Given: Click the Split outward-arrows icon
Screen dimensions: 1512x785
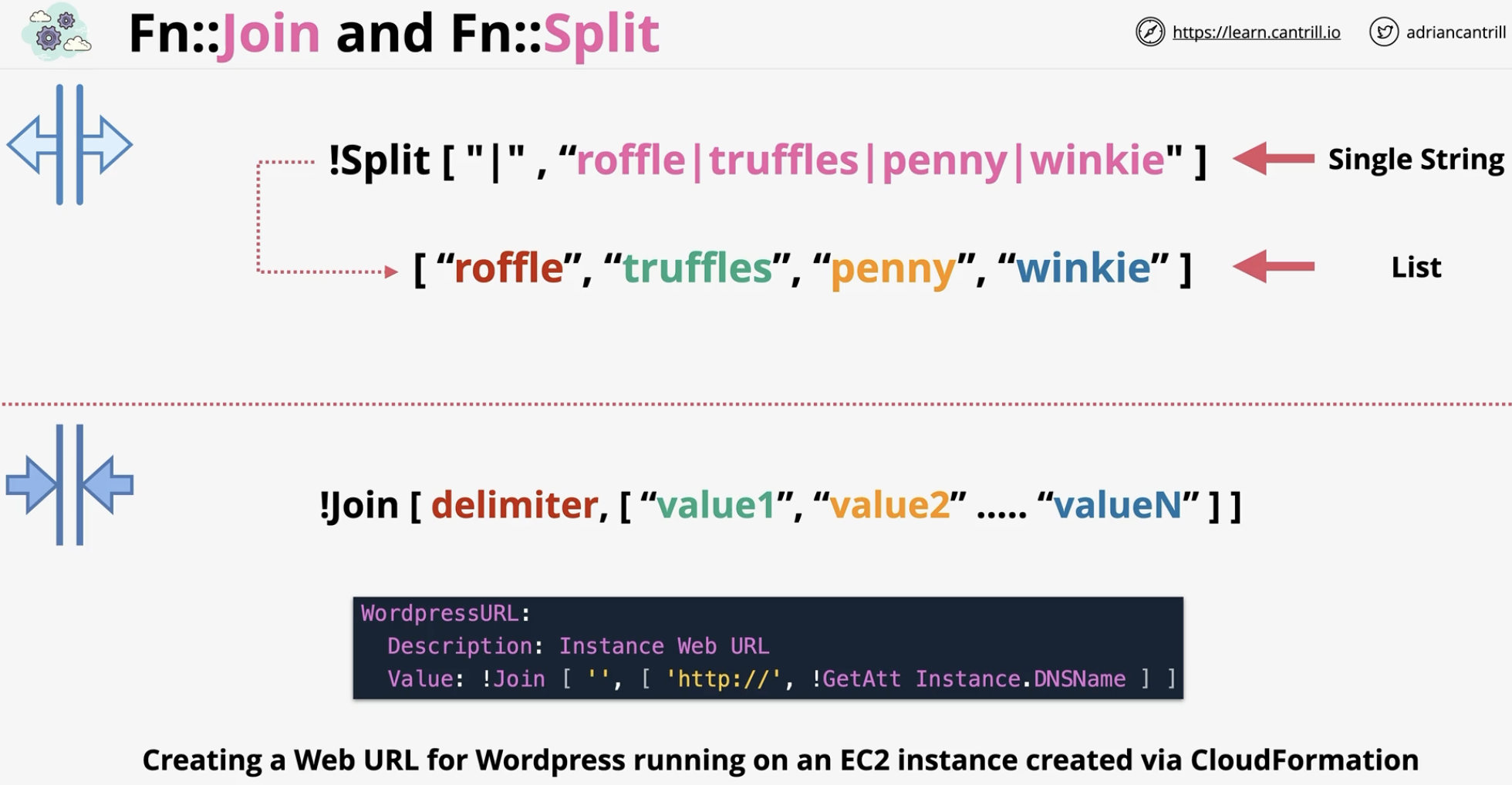Looking at the screenshot, I should pyautogui.click(x=69, y=144).
